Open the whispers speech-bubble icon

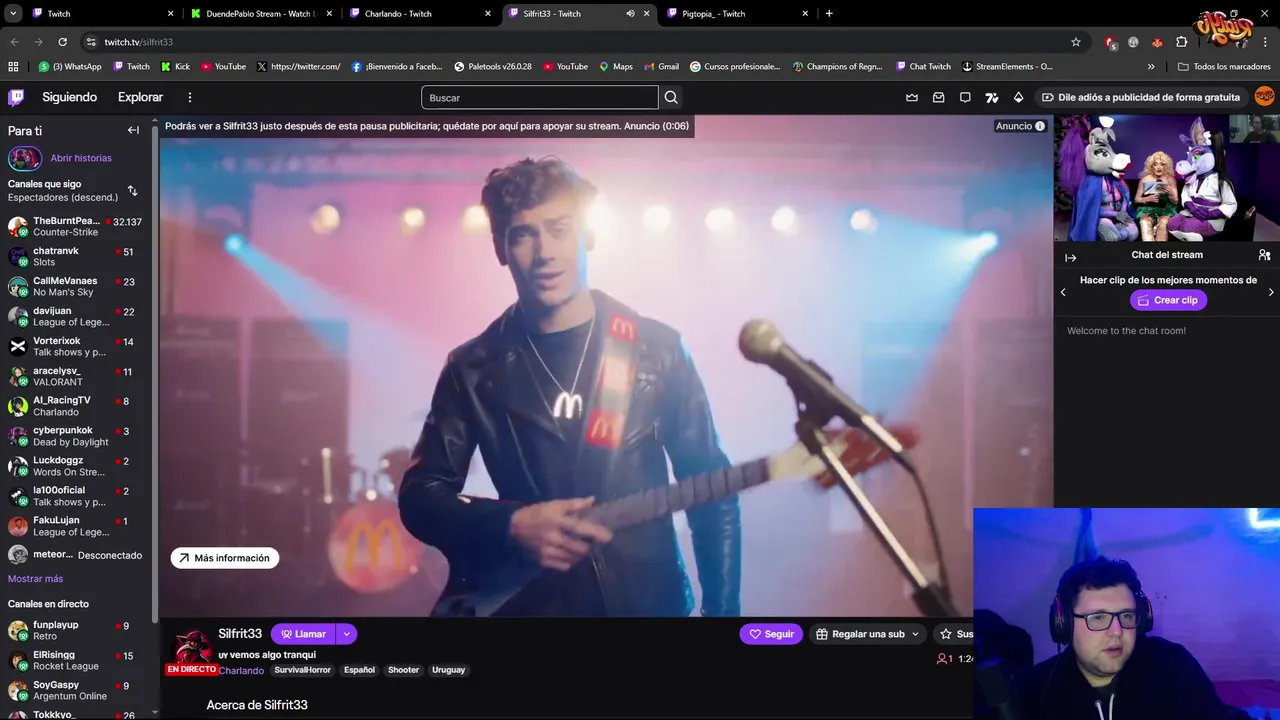[965, 97]
